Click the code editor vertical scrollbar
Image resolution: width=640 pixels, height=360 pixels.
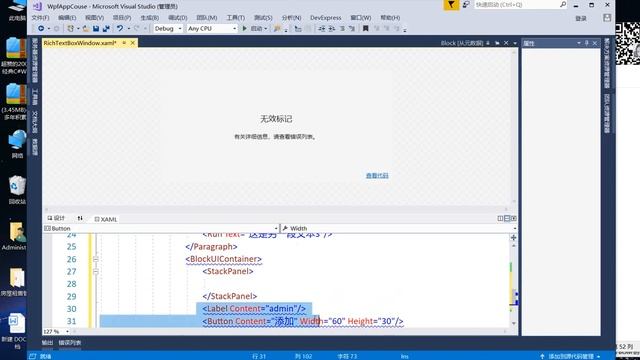pos(513,284)
